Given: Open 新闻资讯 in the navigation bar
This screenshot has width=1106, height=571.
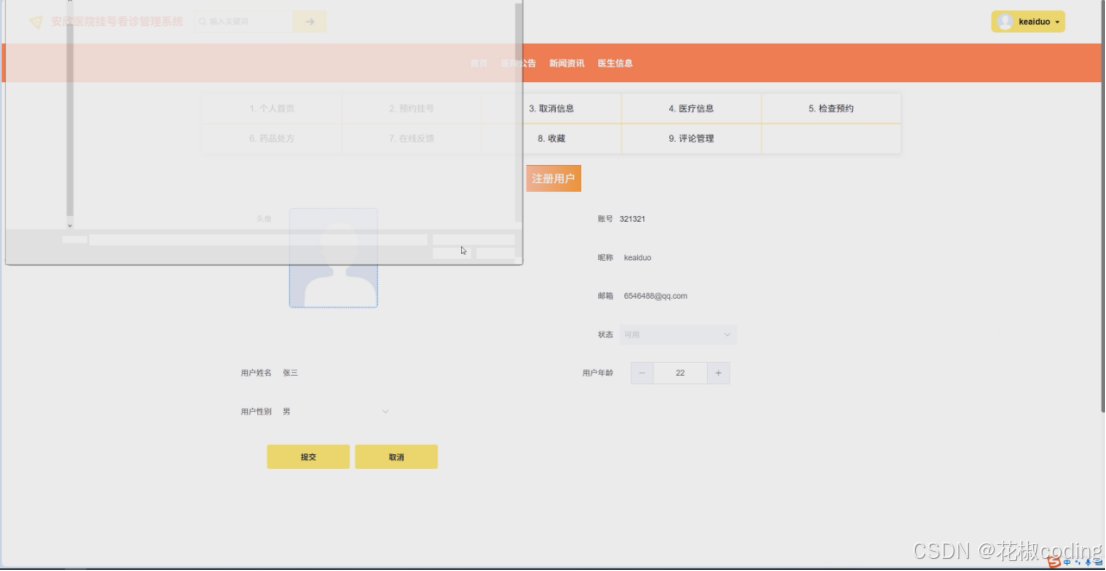Looking at the screenshot, I should pyautogui.click(x=566, y=63).
